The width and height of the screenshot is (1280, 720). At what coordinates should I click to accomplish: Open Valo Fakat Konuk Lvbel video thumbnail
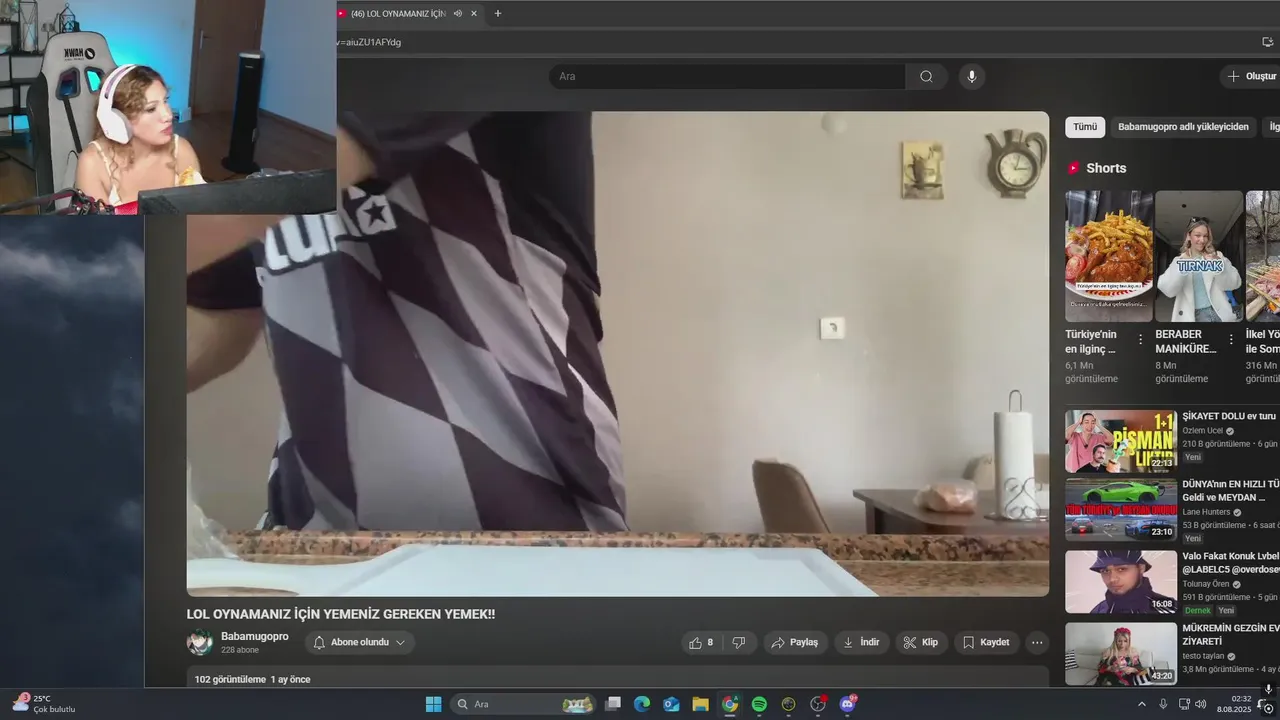pos(1121,581)
